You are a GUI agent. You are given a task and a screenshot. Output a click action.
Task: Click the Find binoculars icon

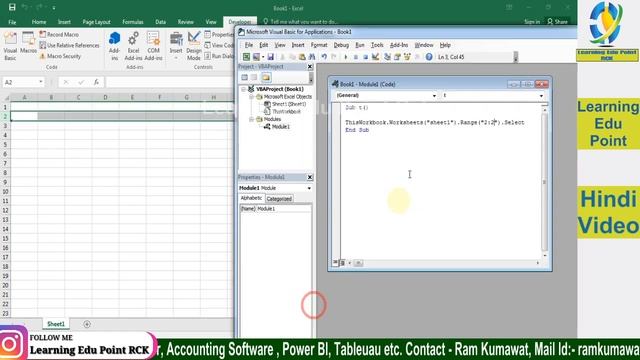(312, 57)
